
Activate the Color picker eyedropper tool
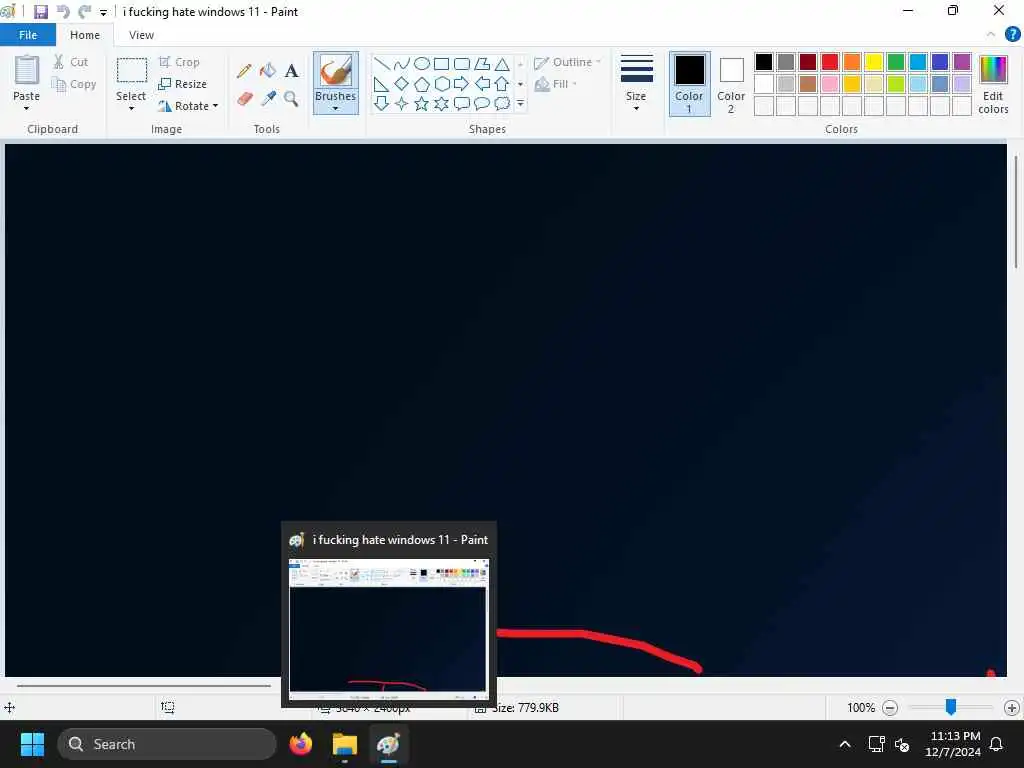click(x=268, y=99)
